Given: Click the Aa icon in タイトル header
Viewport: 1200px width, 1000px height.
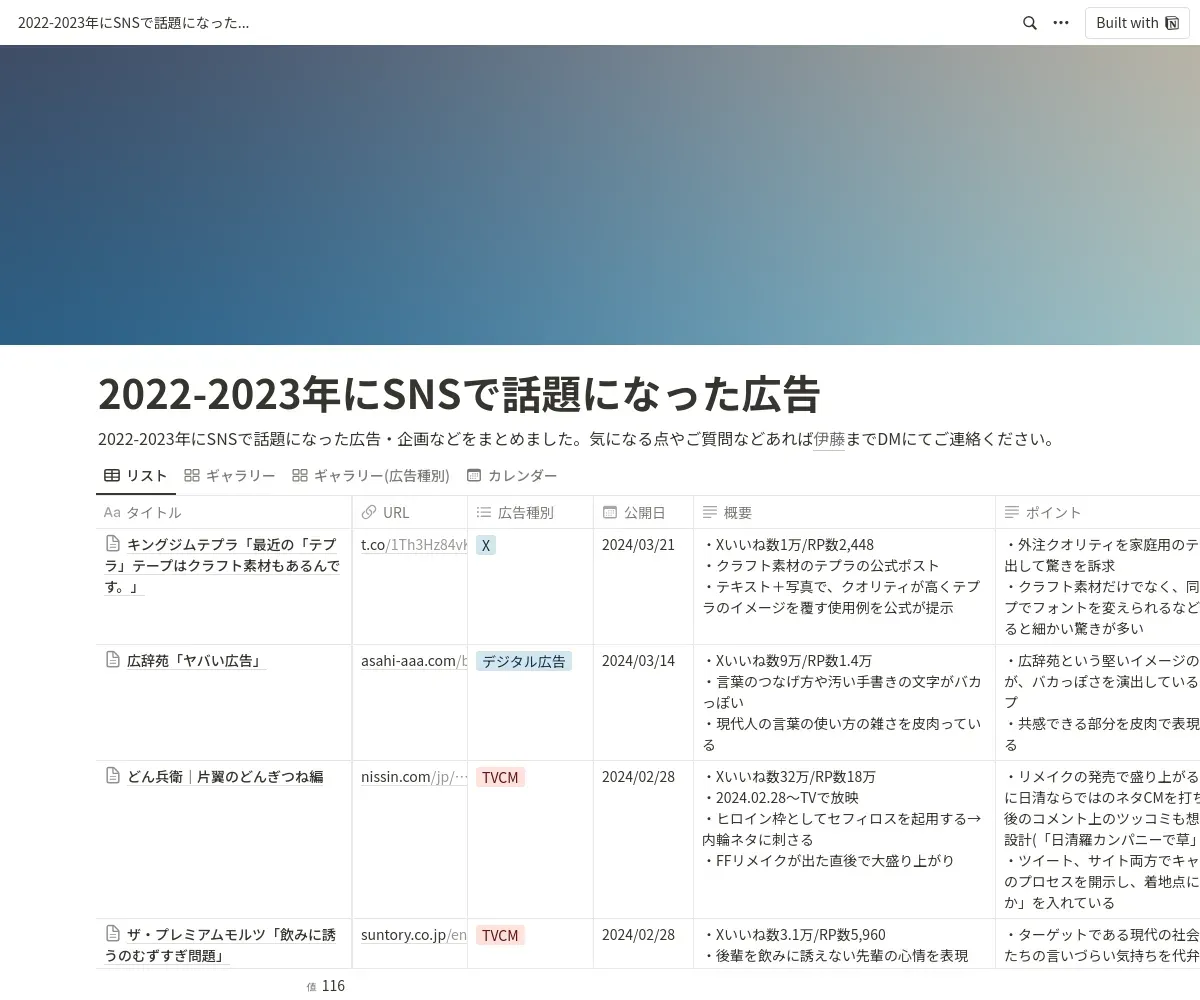Looking at the screenshot, I should coord(112,512).
